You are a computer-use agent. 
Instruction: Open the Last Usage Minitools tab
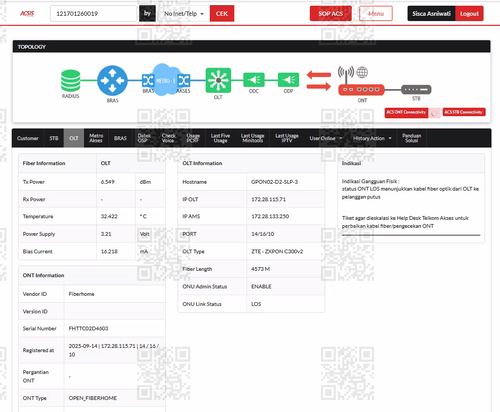pyautogui.click(x=252, y=138)
